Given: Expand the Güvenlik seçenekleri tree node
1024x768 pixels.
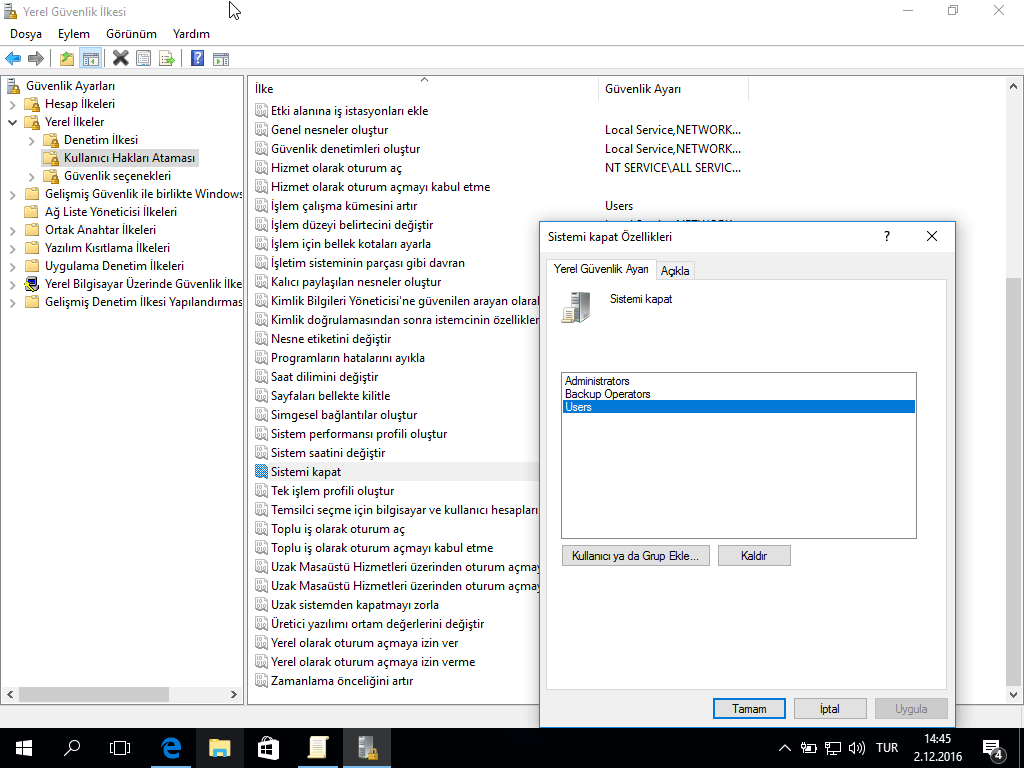Looking at the screenshot, I should tap(31, 176).
